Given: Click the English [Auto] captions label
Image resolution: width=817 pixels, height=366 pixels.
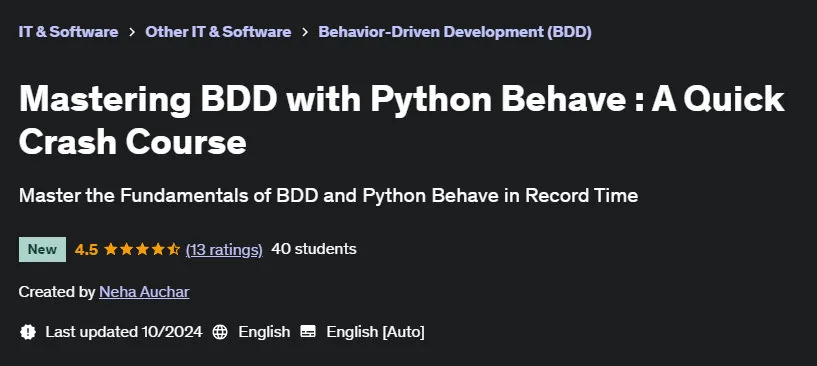Looking at the screenshot, I should pyautogui.click(x=375, y=332).
